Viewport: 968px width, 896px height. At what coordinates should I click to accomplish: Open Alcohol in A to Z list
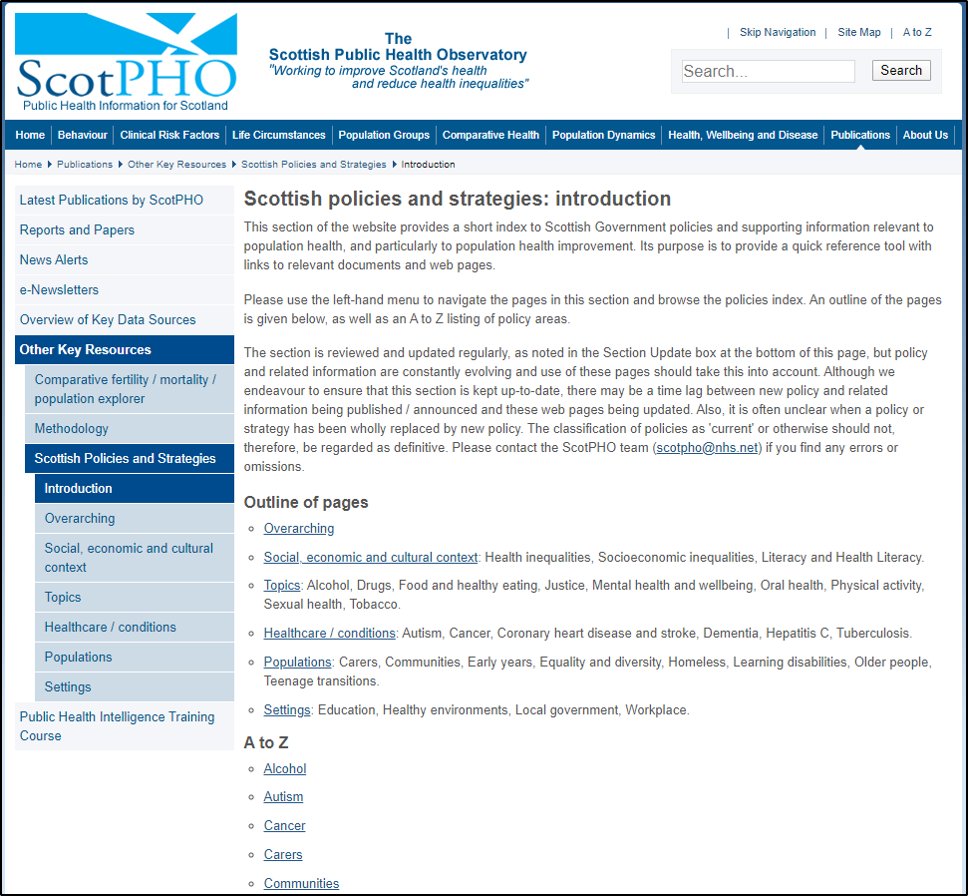(285, 769)
